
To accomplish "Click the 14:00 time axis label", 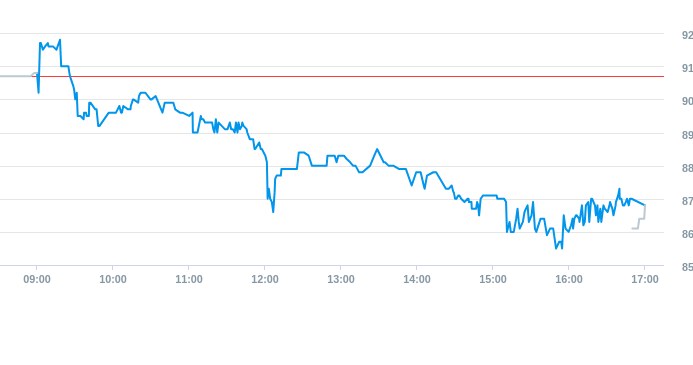I will (417, 279).
